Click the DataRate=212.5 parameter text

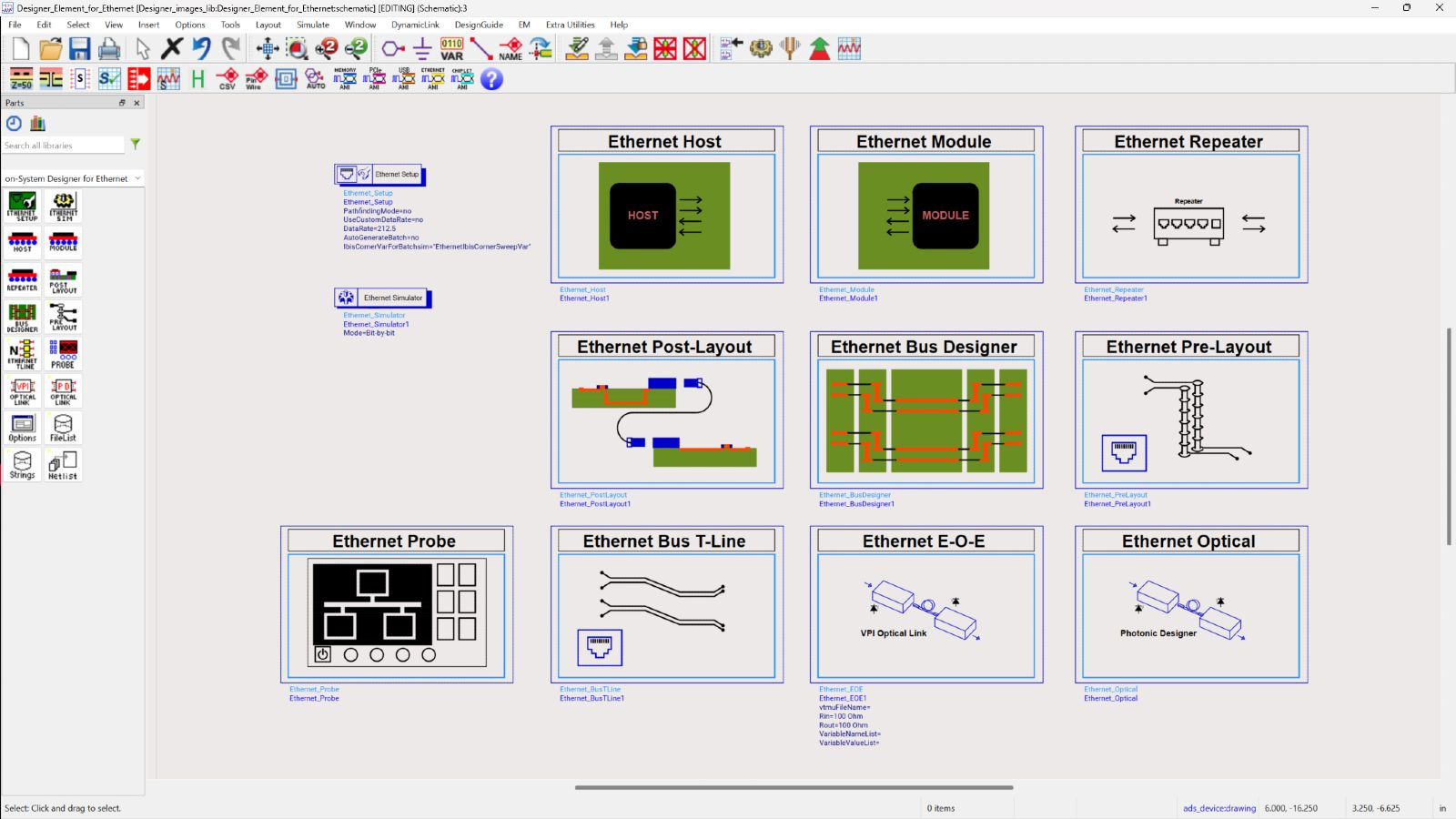(x=369, y=228)
